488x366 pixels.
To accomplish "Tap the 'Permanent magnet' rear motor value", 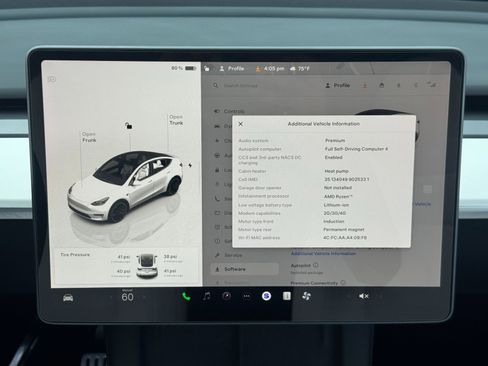I will (344, 230).
